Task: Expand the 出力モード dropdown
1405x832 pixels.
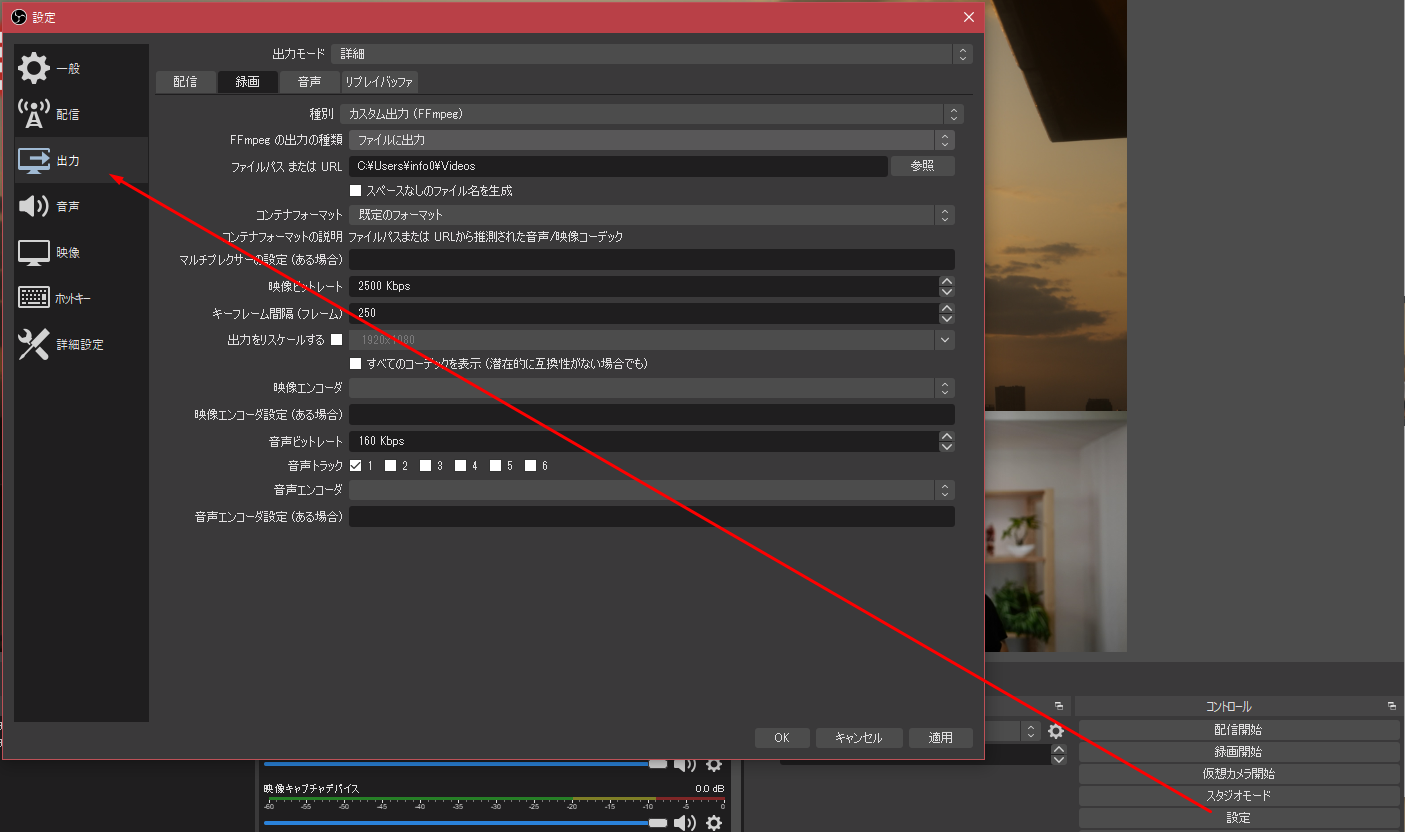Action: (651, 54)
